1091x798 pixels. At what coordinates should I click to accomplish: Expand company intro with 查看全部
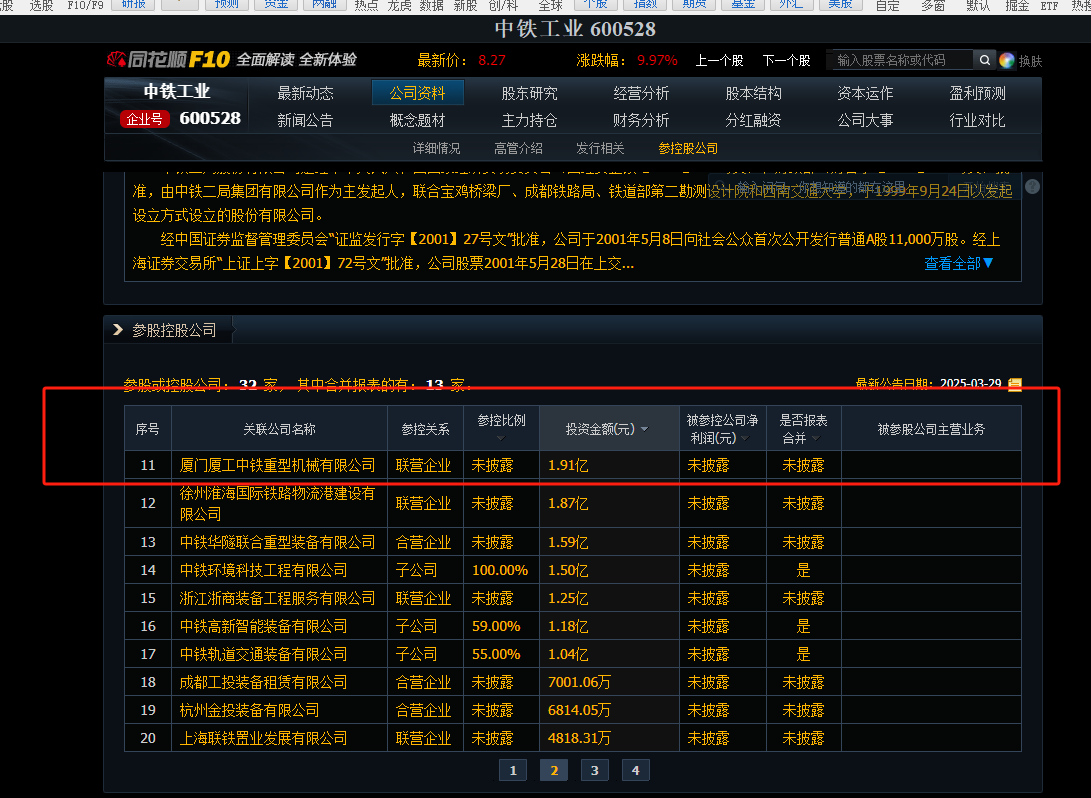(958, 263)
